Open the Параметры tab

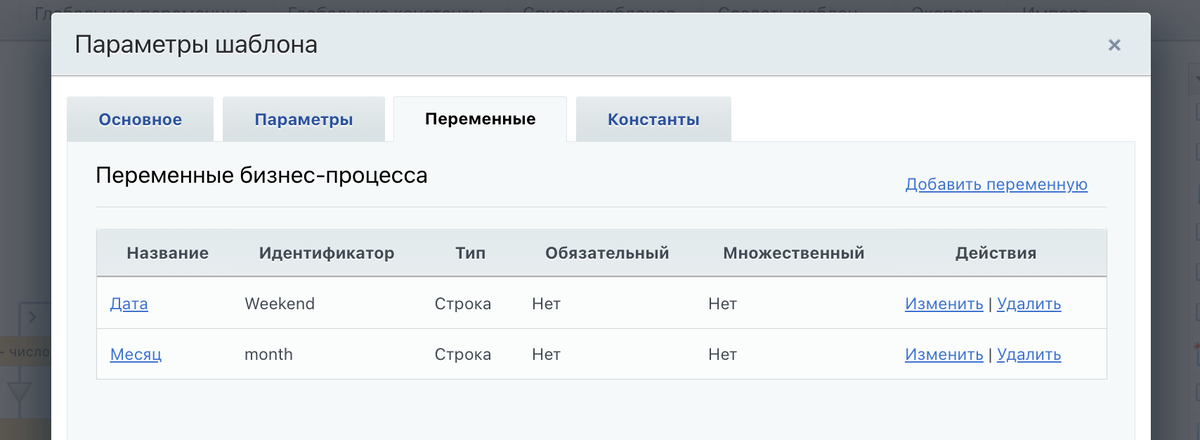(303, 120)
